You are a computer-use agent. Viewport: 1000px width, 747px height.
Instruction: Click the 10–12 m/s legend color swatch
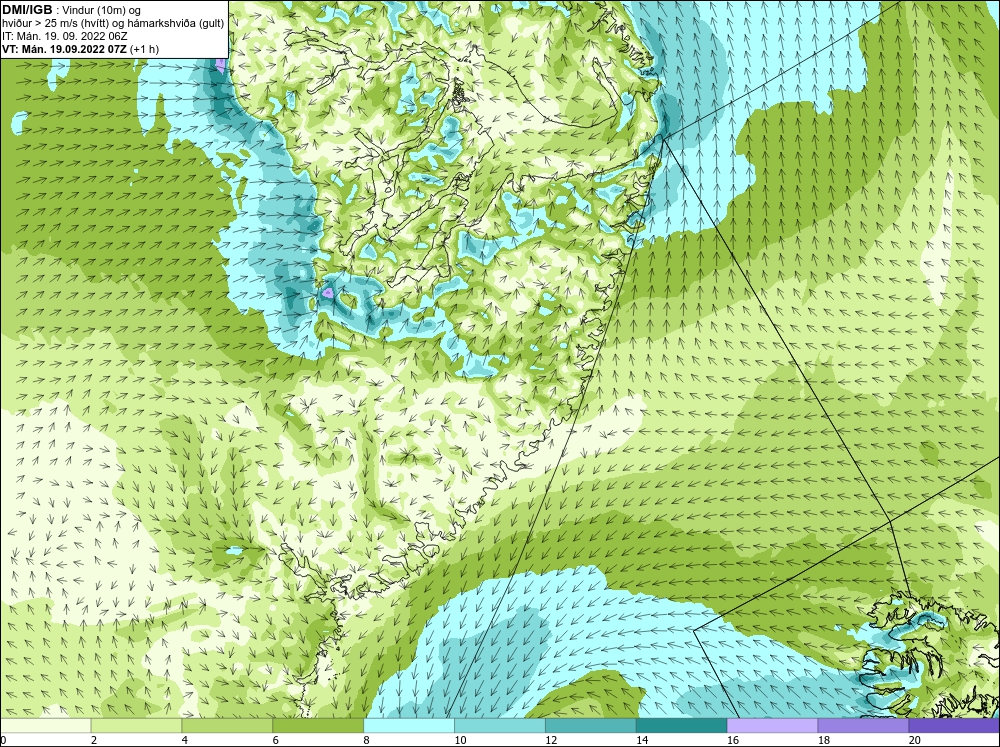[x=500, y=725]
